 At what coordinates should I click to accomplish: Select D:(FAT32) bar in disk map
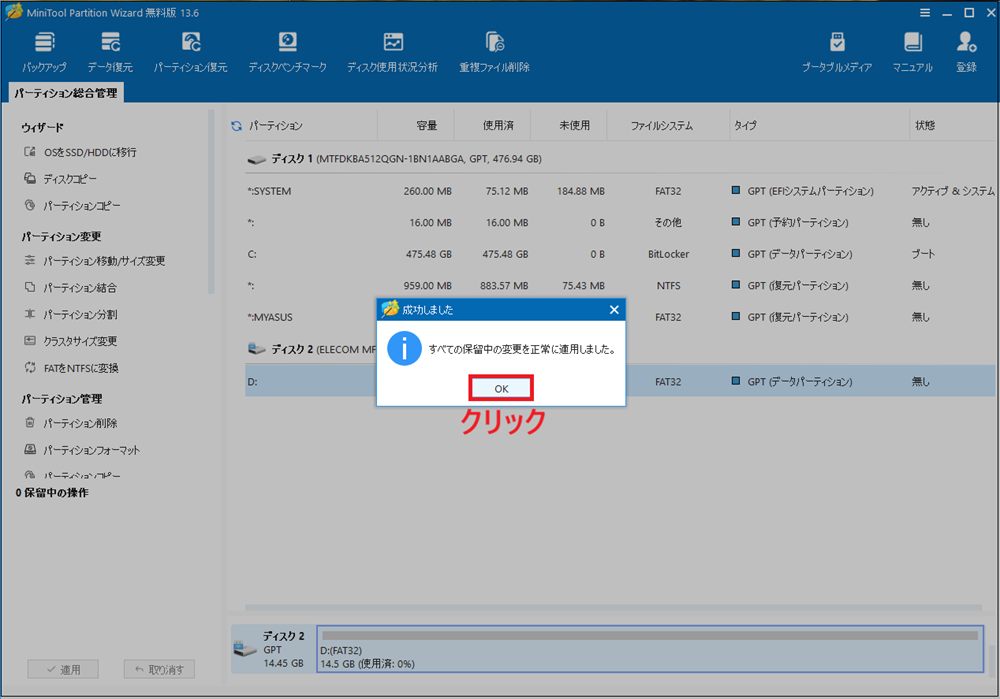pyautogui.click(x=650, y=649)
